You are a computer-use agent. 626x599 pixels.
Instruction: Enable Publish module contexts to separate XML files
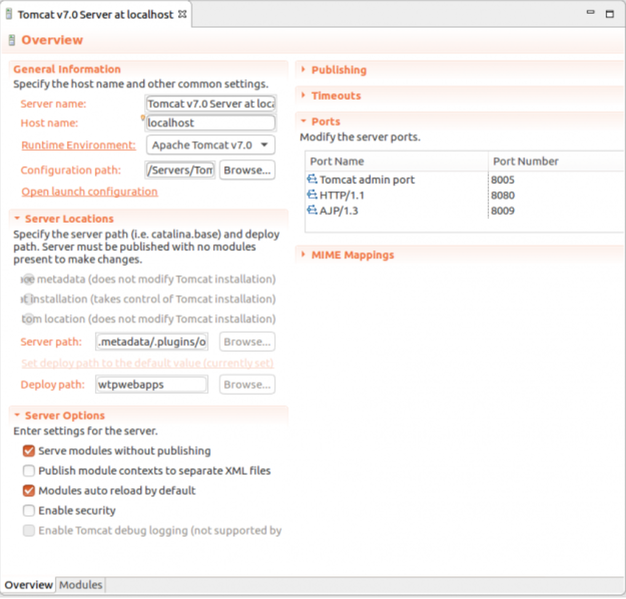(x=29, y=471)
